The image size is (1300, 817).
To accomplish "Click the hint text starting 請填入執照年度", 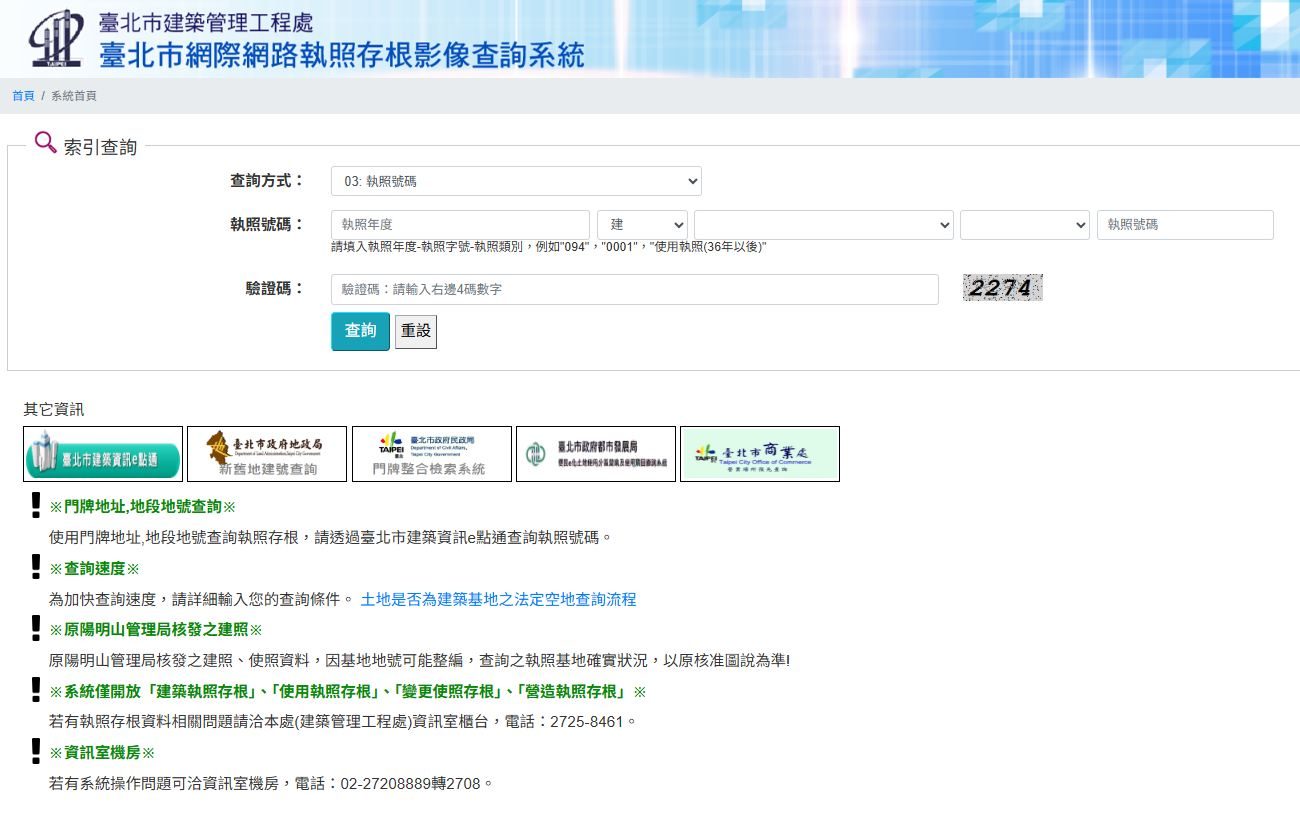I will (x=549, y=247).
